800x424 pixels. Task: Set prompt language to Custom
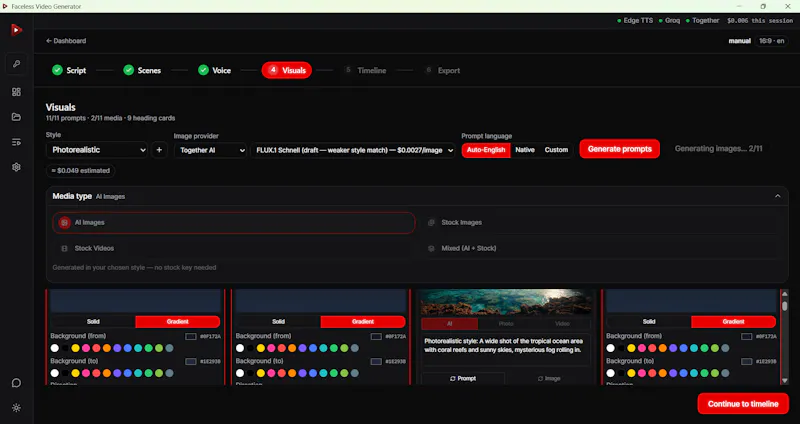pyautogui.click(x=556, y=150)
